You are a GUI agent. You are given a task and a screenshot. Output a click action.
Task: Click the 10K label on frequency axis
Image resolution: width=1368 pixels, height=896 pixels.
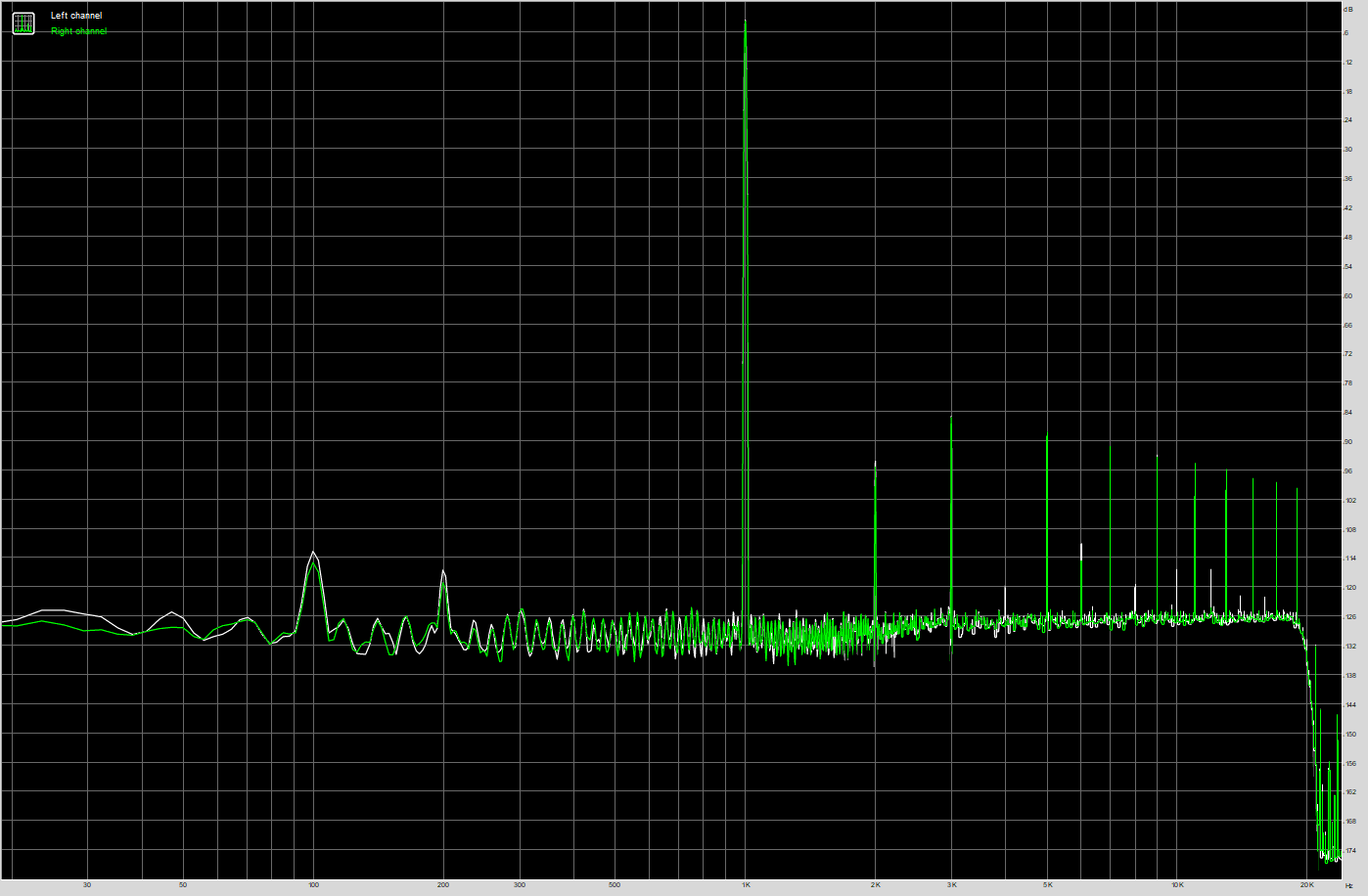1177,885
